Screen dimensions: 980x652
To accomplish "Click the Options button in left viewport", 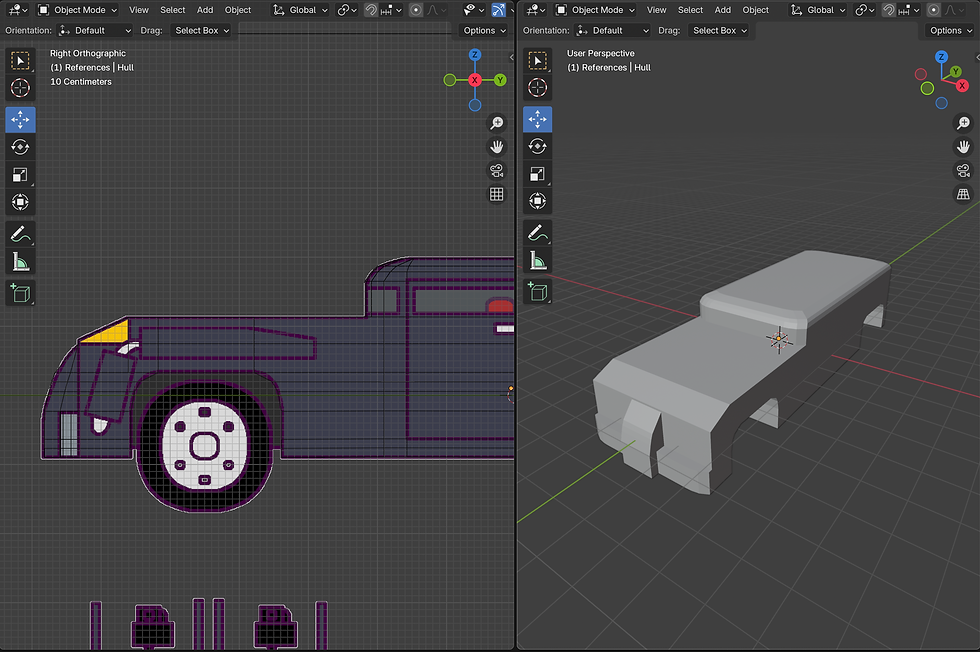I will (x=484, y=31).
